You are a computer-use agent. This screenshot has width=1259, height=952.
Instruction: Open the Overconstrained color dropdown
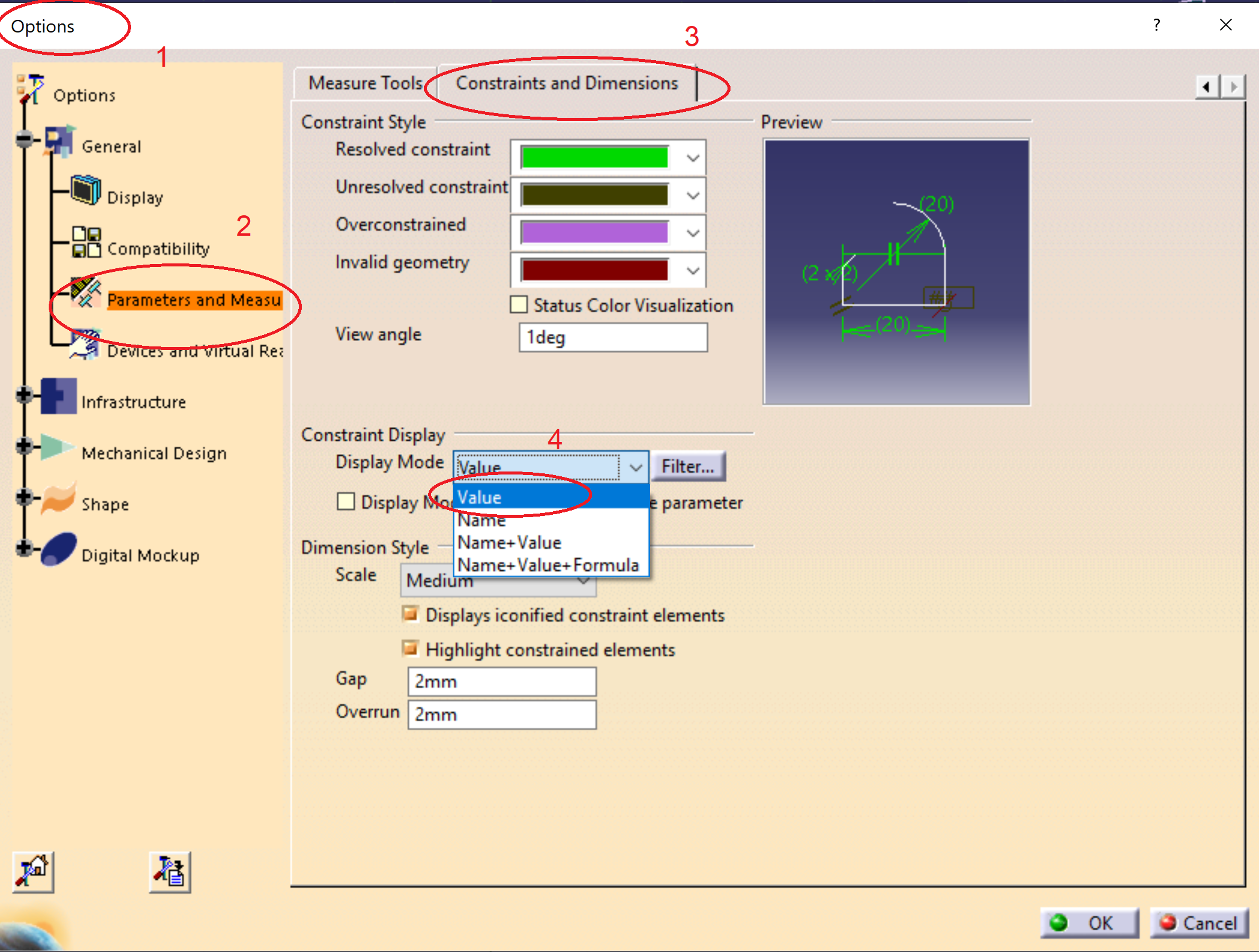click(693, 233)
